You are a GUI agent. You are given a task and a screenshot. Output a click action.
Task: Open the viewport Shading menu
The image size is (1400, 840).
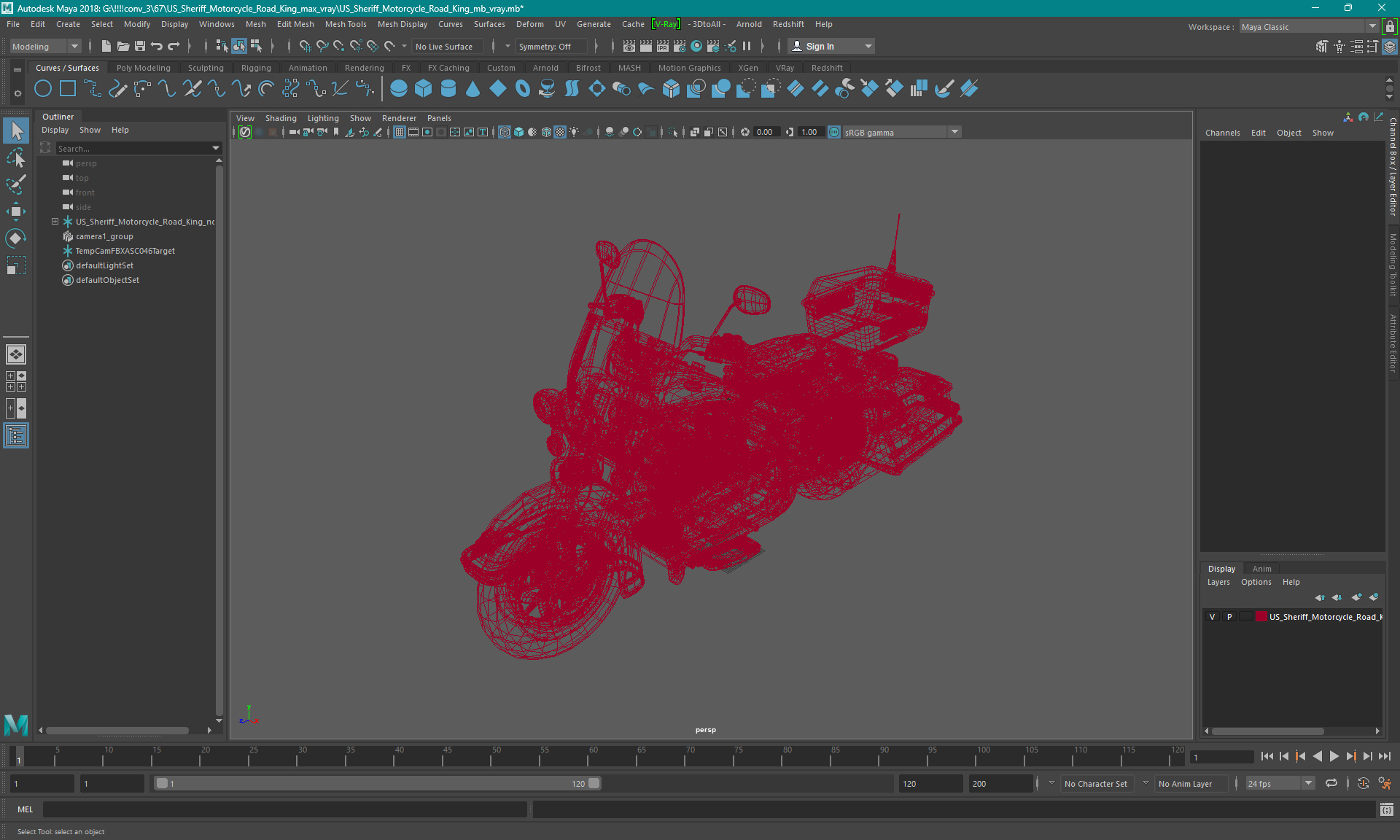click(281, 118)
